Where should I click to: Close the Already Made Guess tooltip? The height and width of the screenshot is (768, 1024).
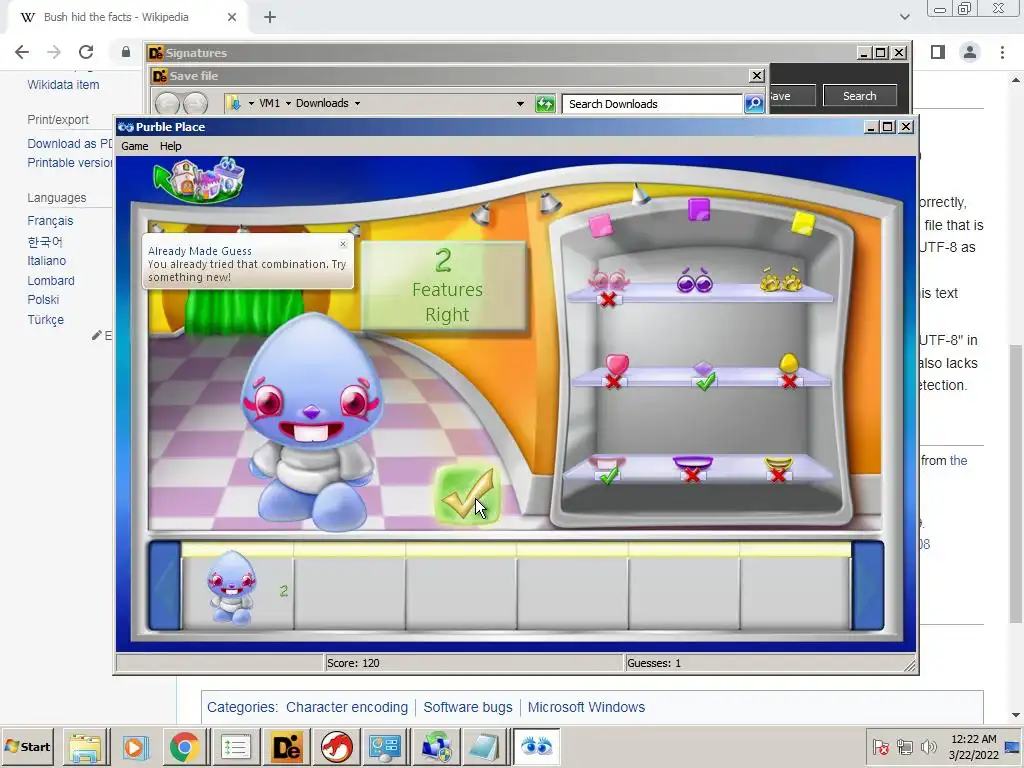click(x=343, y=244)
